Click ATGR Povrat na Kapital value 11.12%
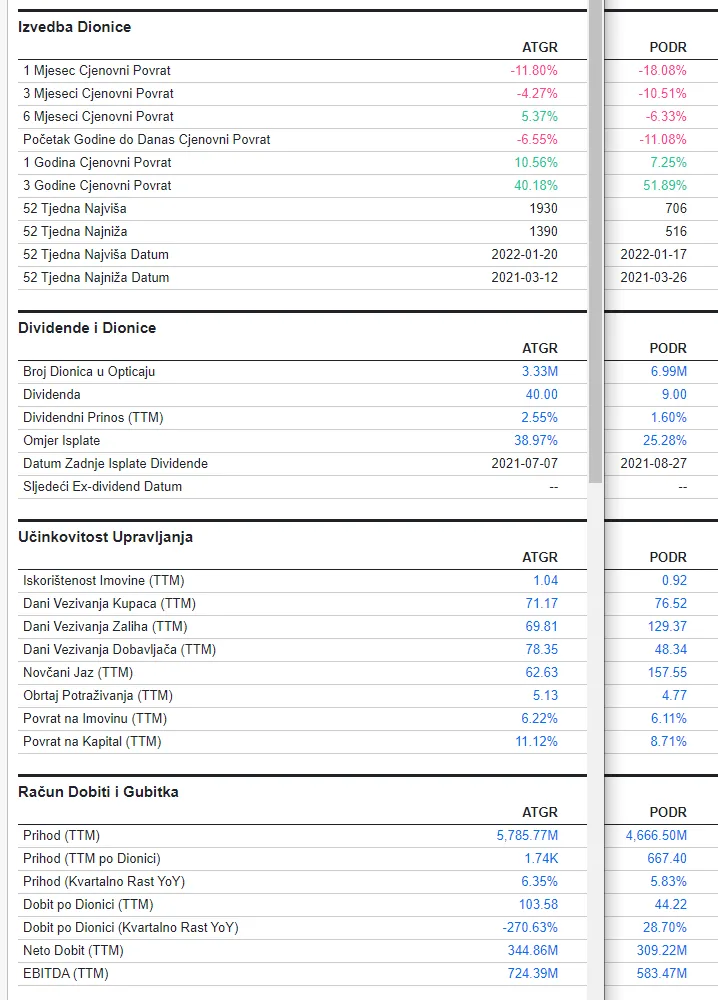 coord(536,742)
